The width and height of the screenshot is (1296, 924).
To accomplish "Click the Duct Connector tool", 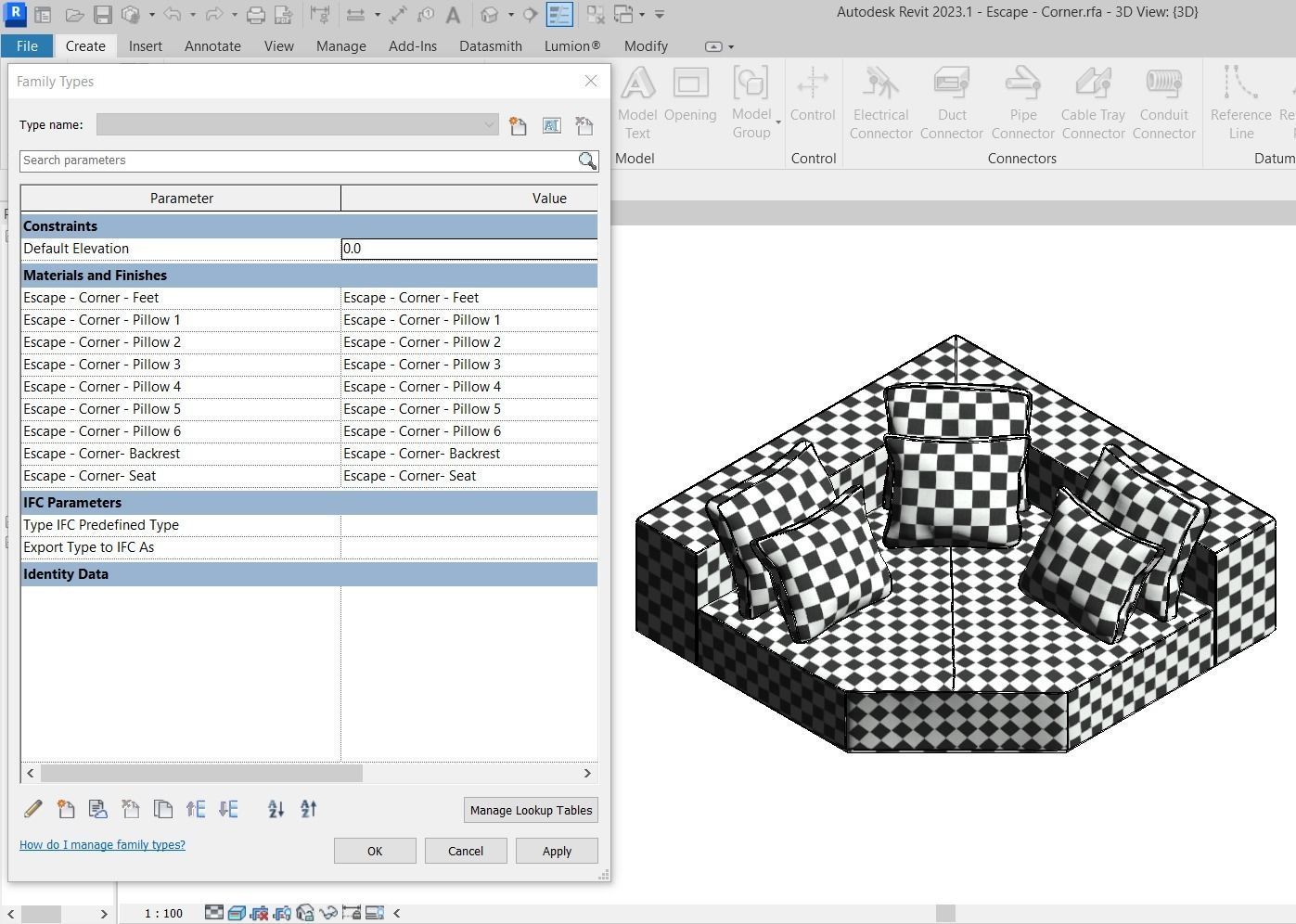I will pyautogui.click(x=952, y=103).
